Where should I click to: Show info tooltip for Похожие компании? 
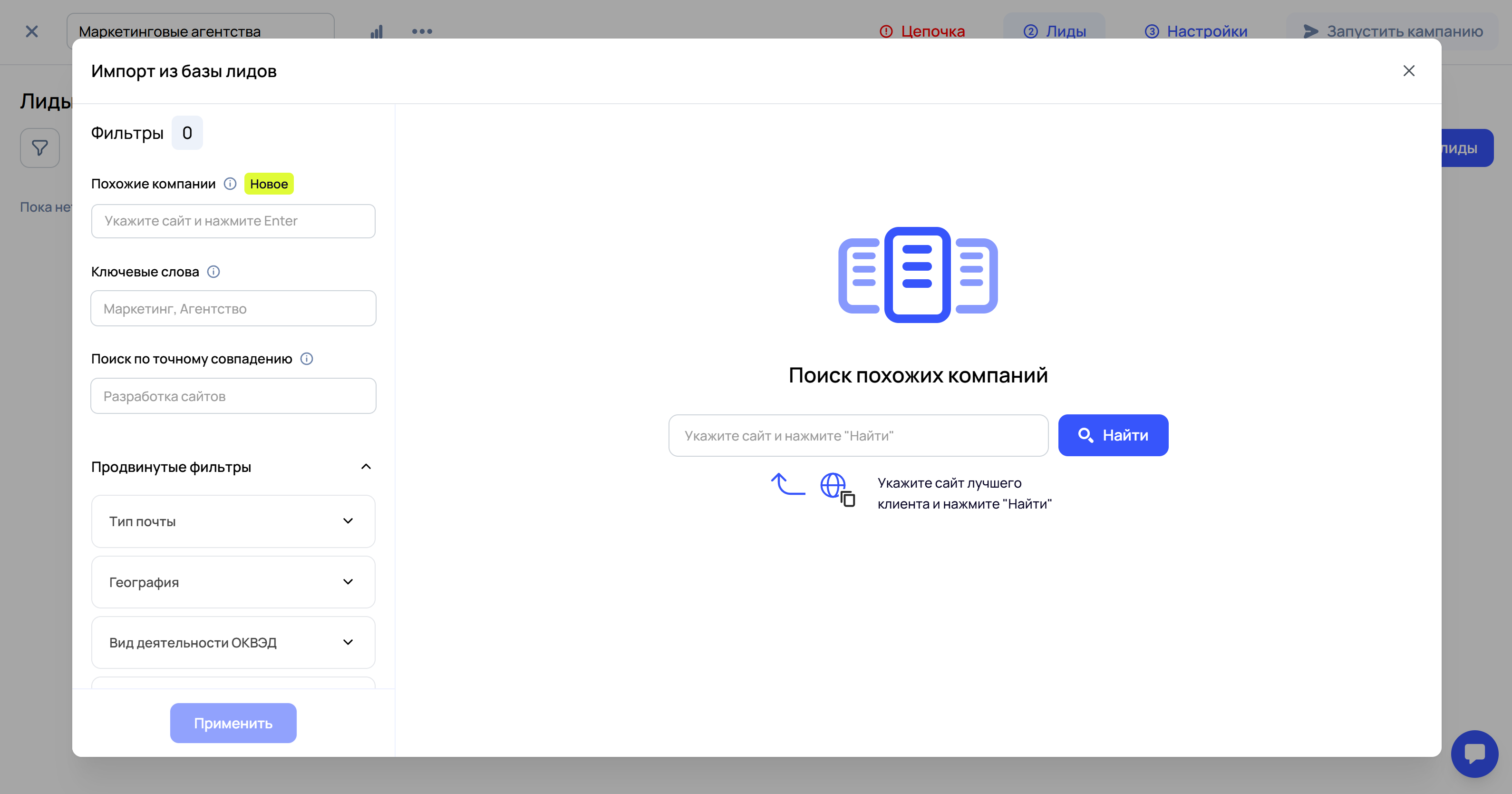point(230,184)
